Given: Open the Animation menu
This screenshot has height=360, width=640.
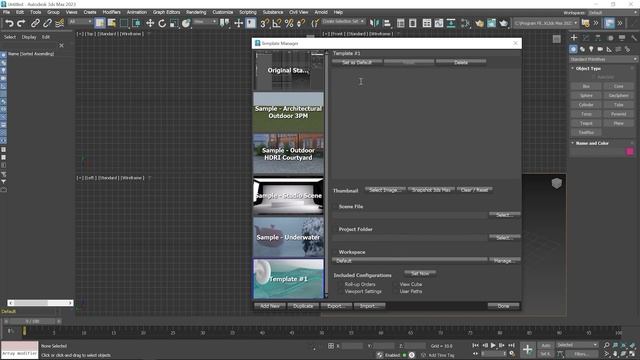Looking at the screenshot, I should tap(137, 12).
